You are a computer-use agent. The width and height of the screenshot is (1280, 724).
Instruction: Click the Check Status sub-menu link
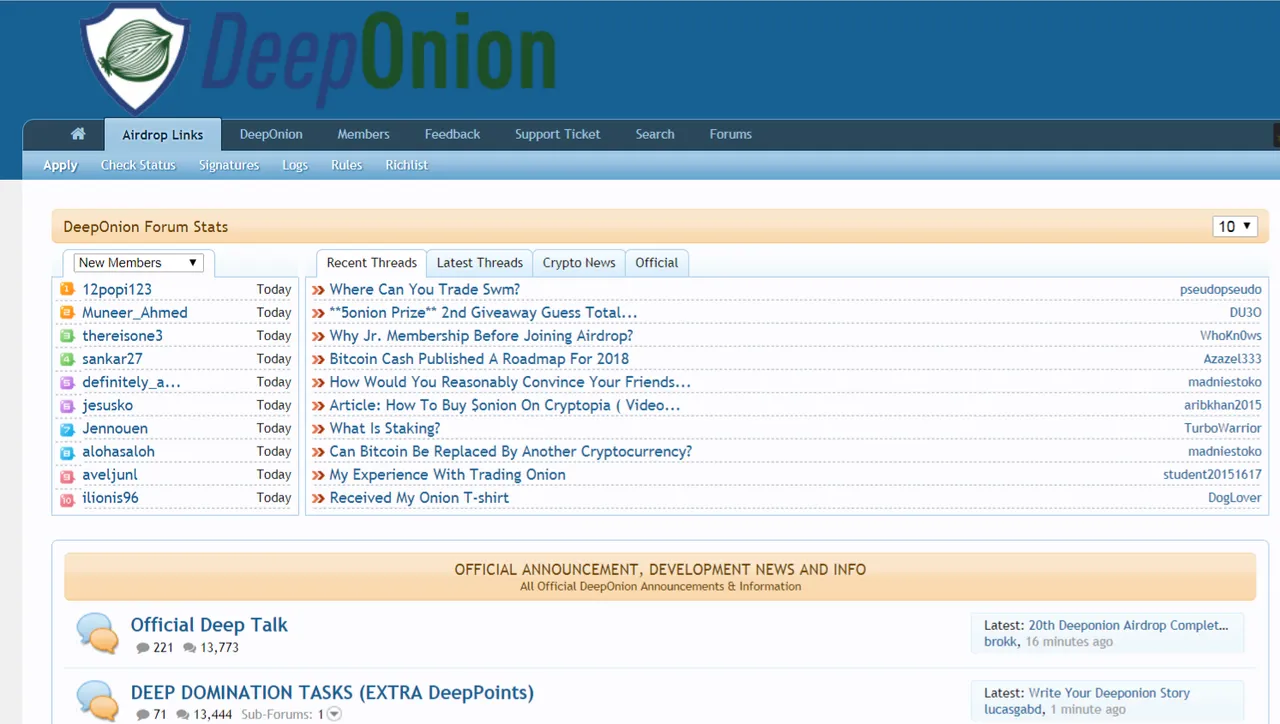138,165
